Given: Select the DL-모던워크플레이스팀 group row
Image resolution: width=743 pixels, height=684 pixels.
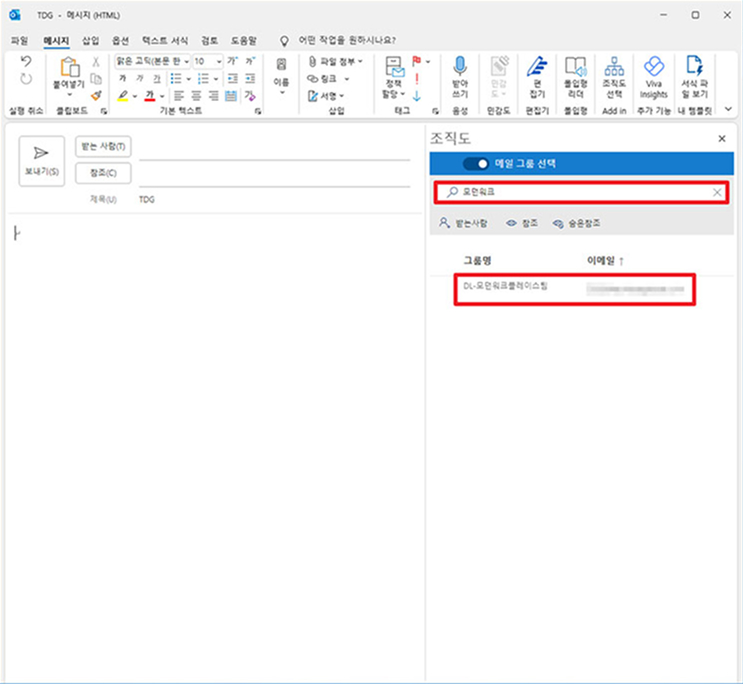Looking at the screenshot, I should click(x=574, y=289).
